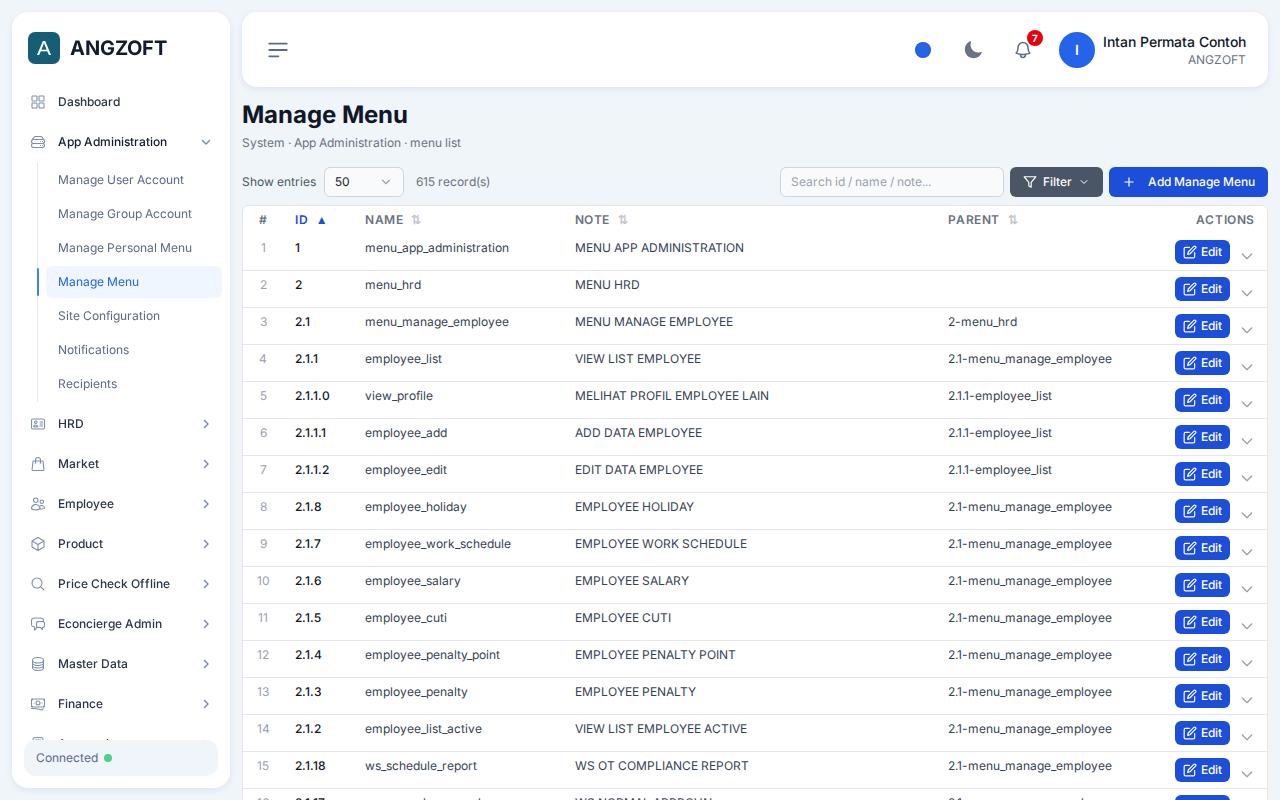Open Notifications sidebar item

(x=134, y=350)
